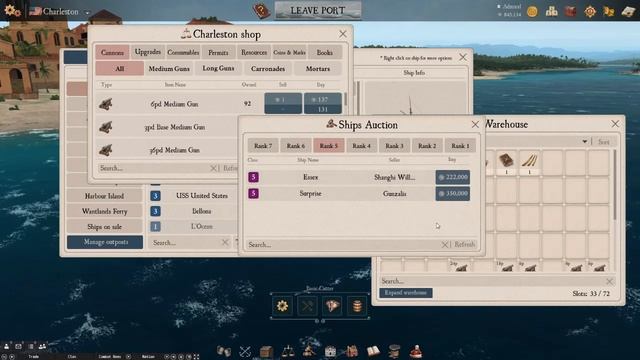Open the golden figures icon in top bar
The width and height of the screenshot is (640, 360).
[609, 11]
